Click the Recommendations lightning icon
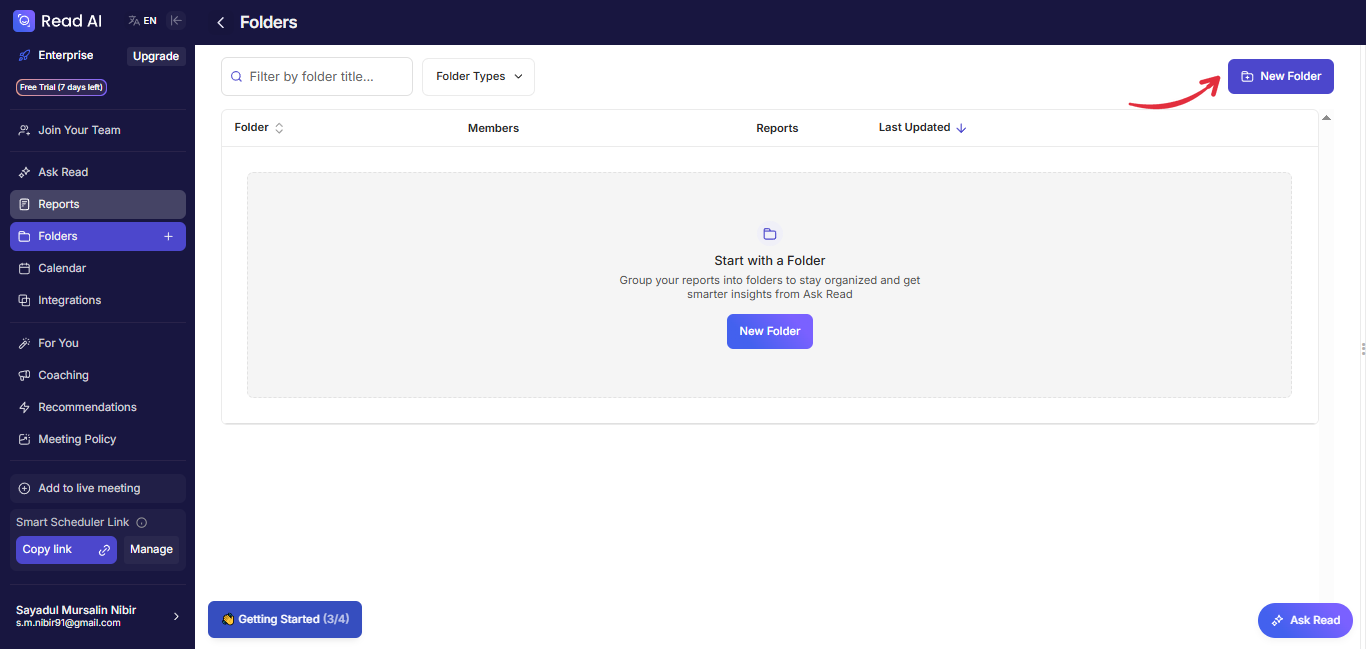 pos(24,407)
